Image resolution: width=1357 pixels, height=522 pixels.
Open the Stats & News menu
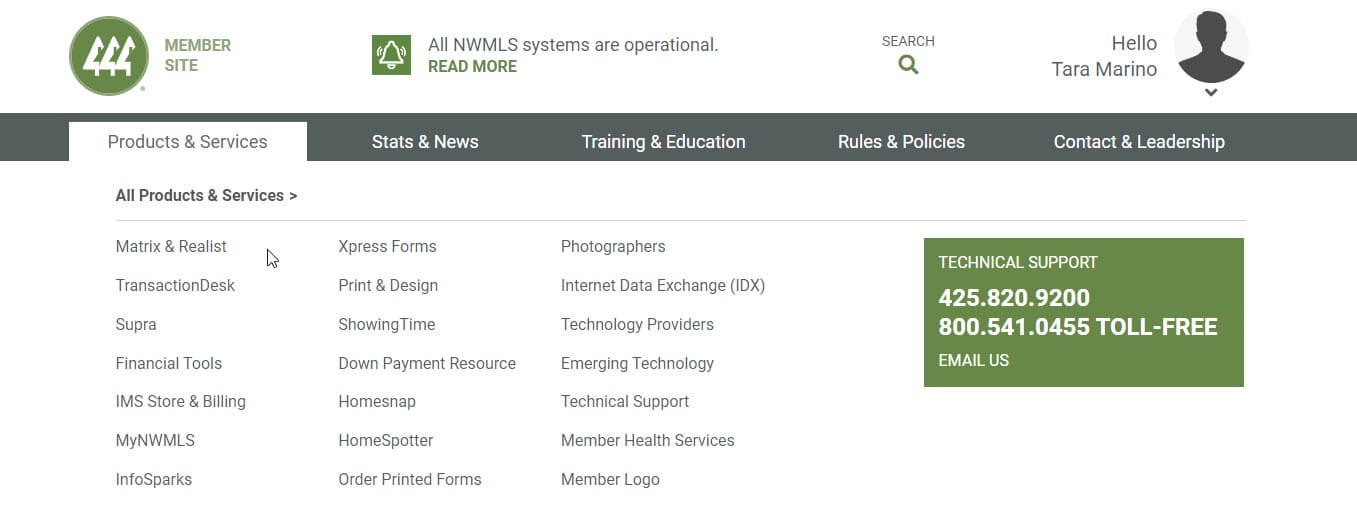pyautogui.click(x=425, y=141)
